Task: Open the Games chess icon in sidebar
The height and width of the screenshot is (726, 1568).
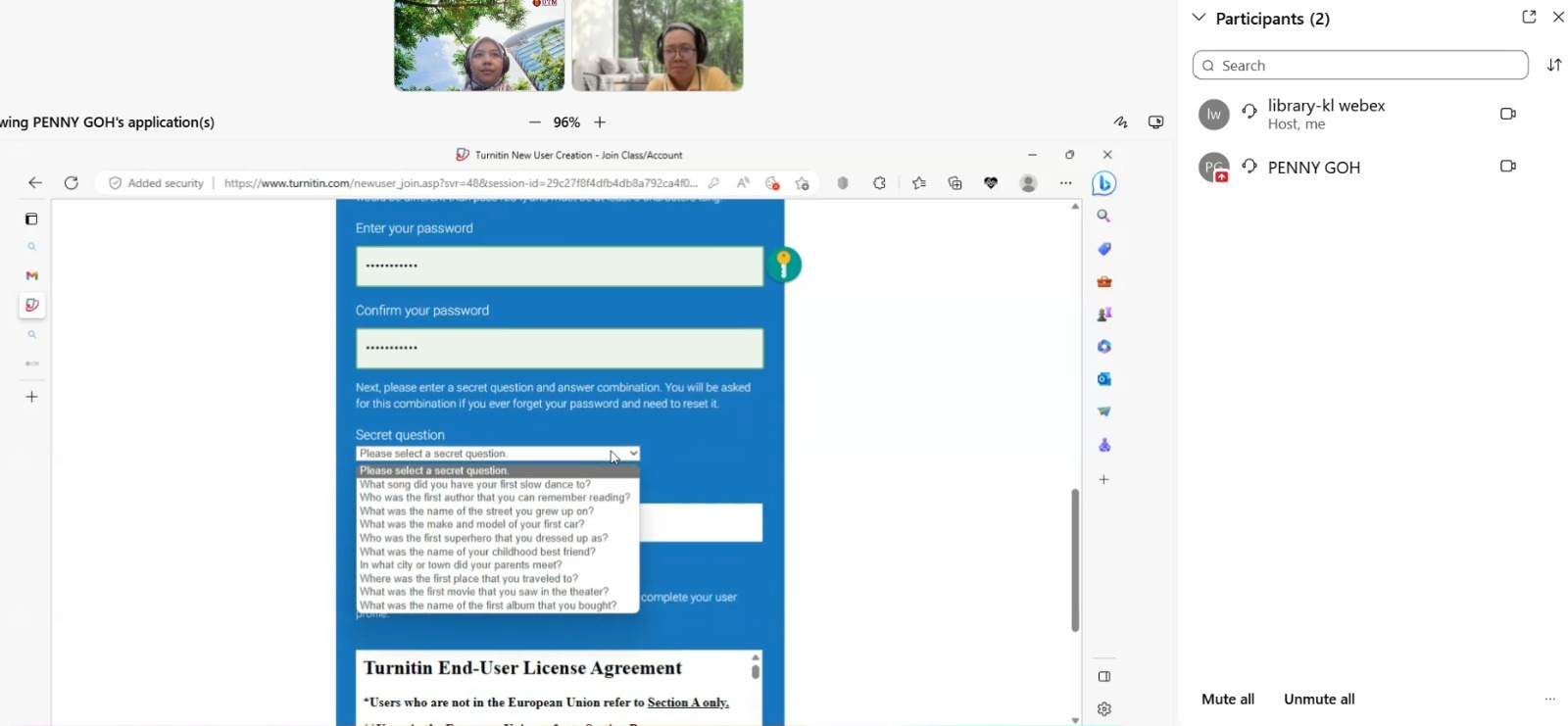Action: [x=1104, y=315]
